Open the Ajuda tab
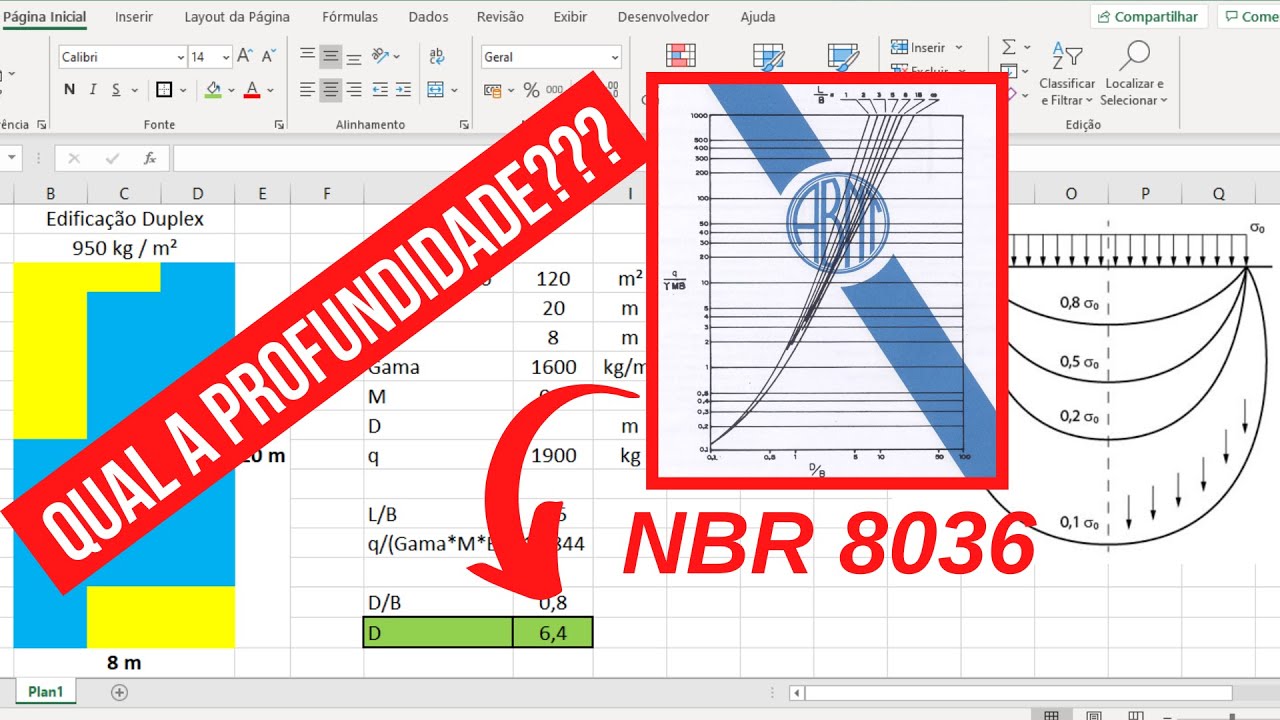This screenshot has height=720, width=1280. 757,17
